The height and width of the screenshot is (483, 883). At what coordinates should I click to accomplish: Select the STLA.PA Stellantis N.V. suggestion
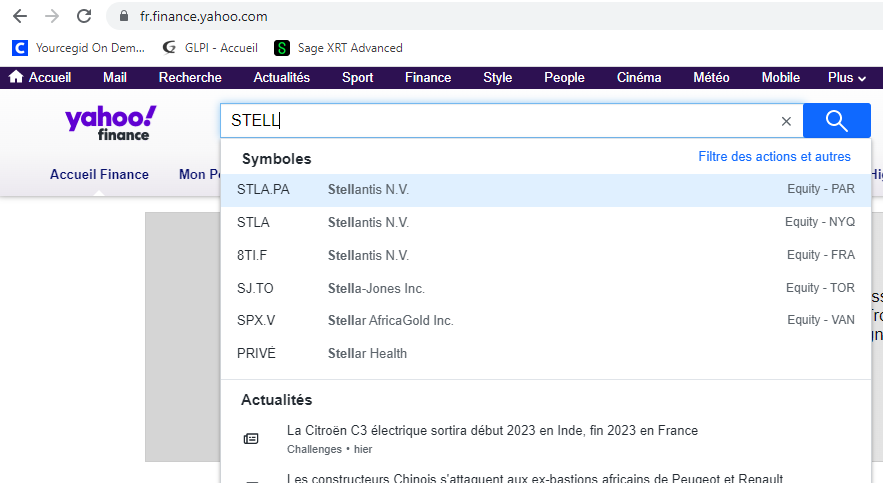pyautogui.click(x=546, y=190)
